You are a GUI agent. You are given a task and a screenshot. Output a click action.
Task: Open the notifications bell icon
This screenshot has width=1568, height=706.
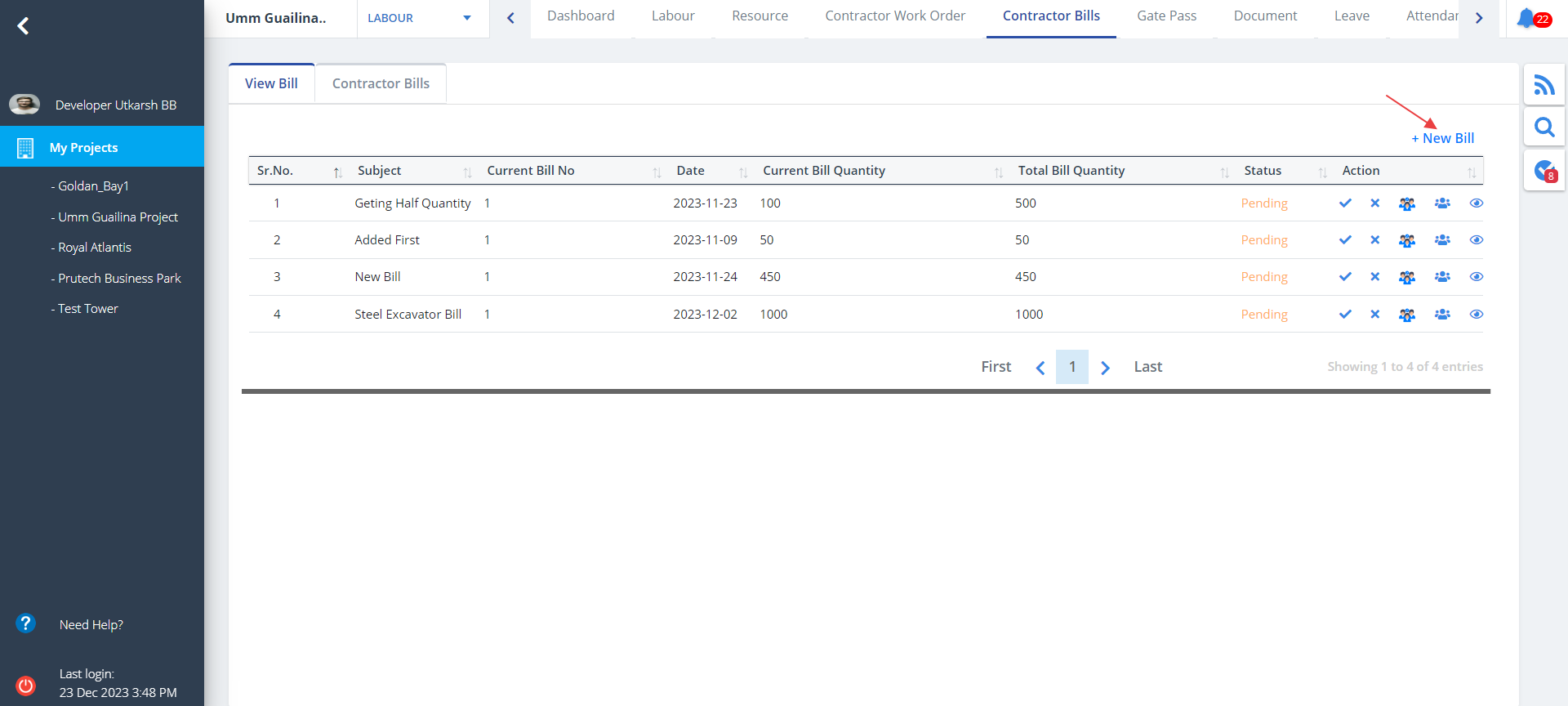tap(1526, 18)
